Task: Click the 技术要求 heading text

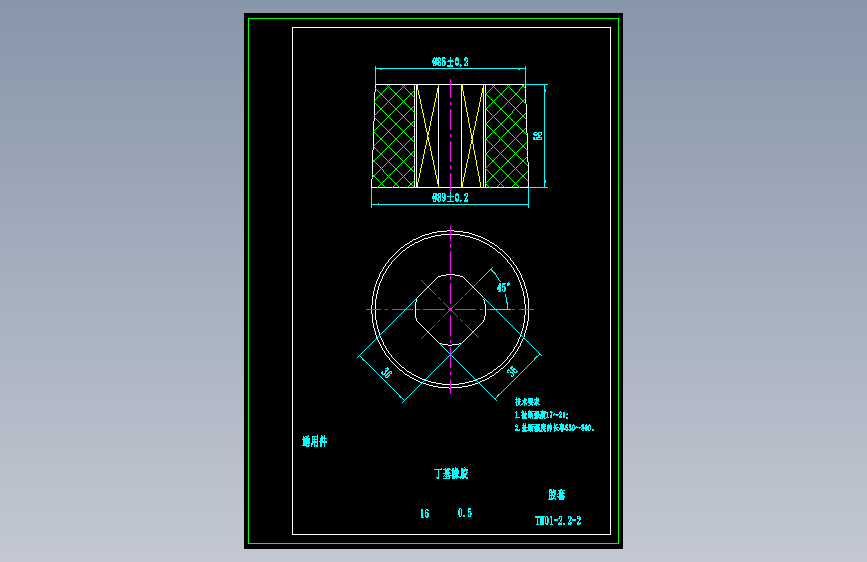Action: [x=527, y=402]
